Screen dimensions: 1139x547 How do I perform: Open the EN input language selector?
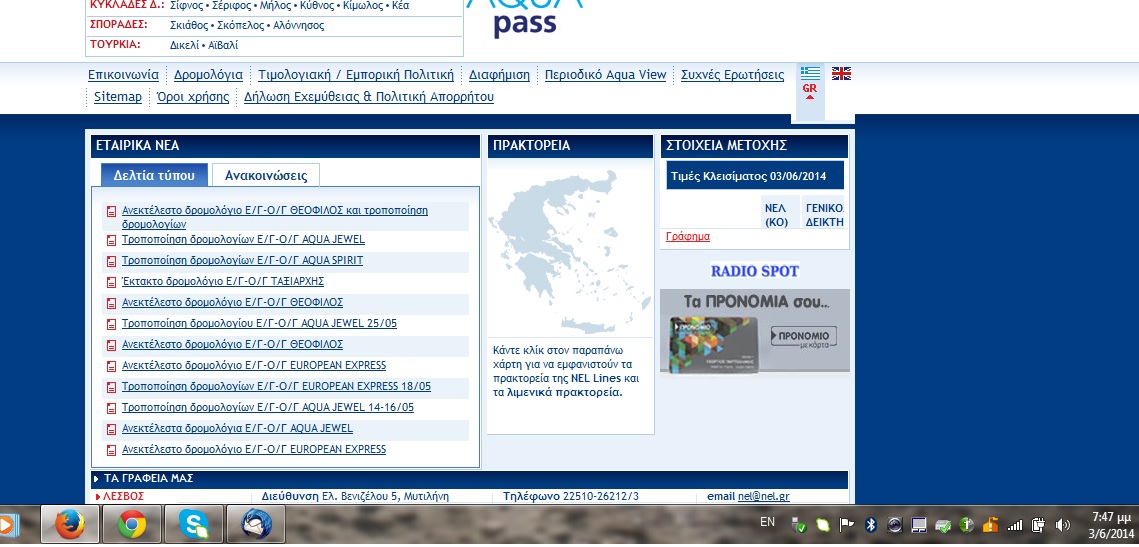(x=767, y=522)
